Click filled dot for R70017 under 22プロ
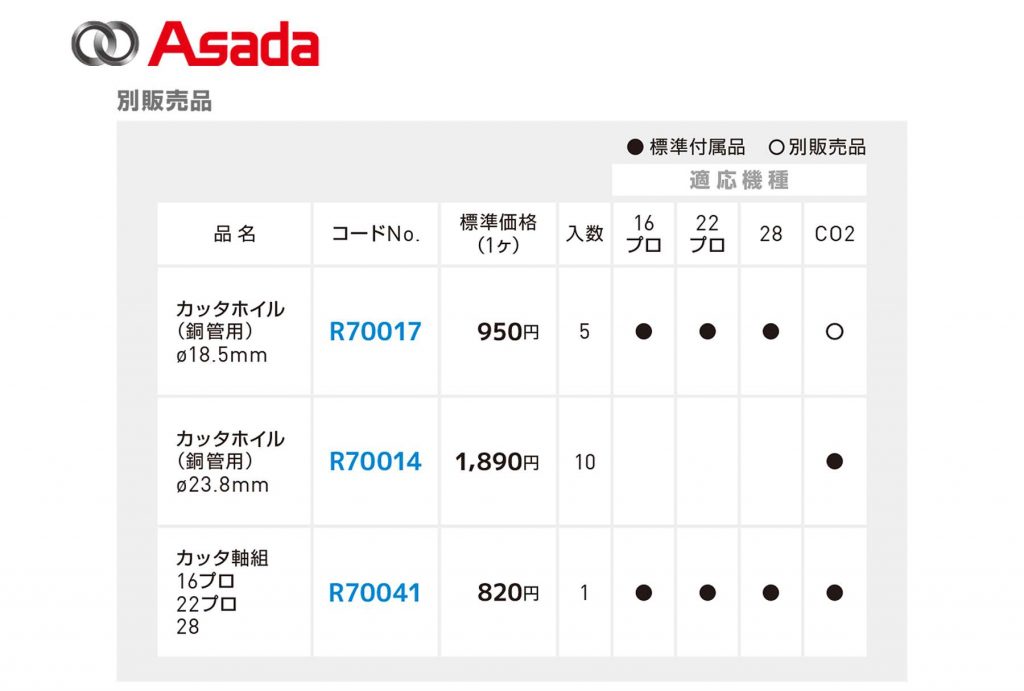Viewport: 1024px width, 691px height. pos(707,332)
